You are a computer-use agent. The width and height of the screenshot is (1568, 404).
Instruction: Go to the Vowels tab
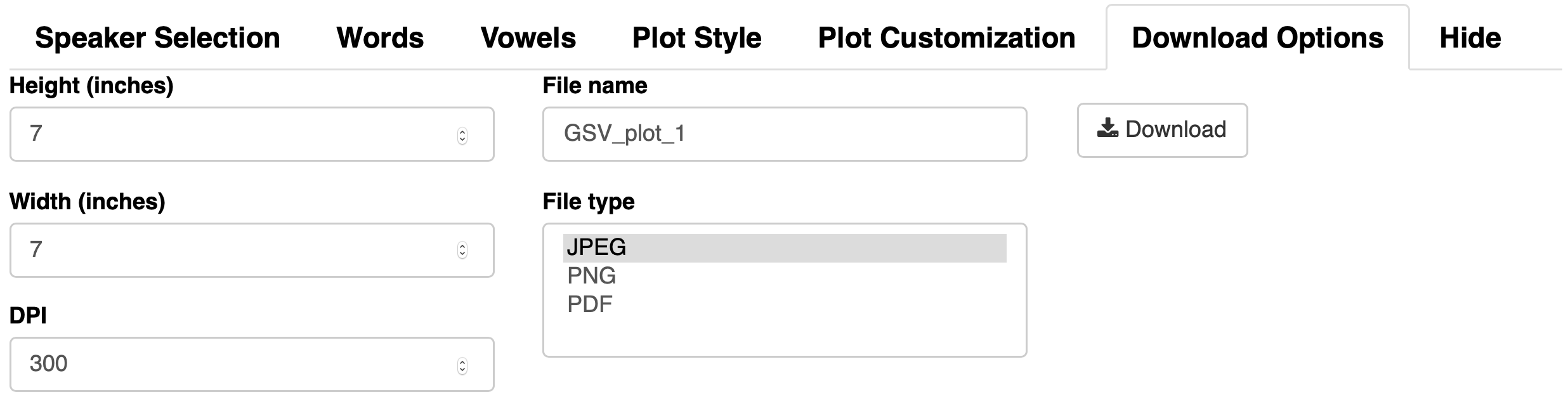(x=528, y=38)
